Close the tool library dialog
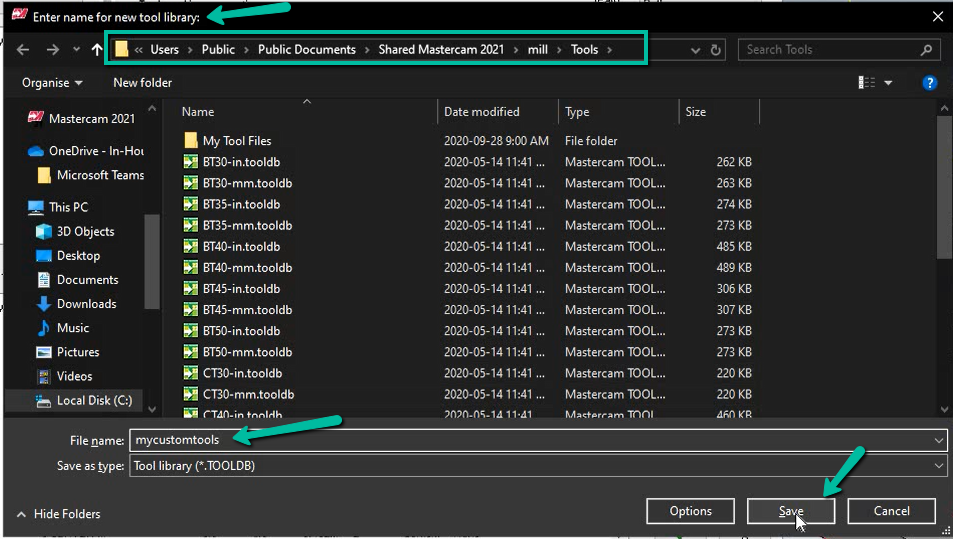This screenshot has height=539, width=953. tap(938, 17)
